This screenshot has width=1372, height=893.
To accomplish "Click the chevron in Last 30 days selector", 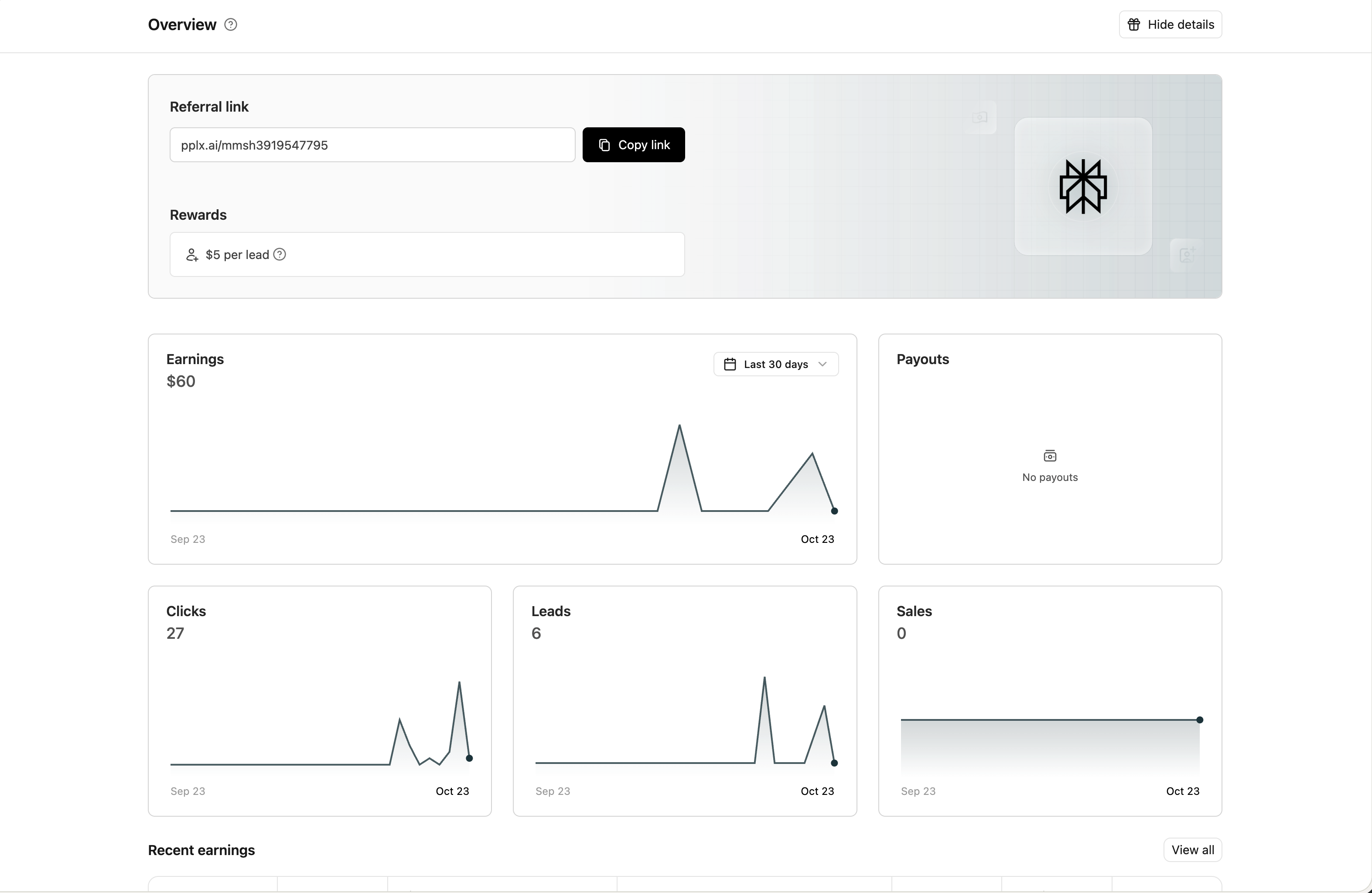I will (823, 365).
